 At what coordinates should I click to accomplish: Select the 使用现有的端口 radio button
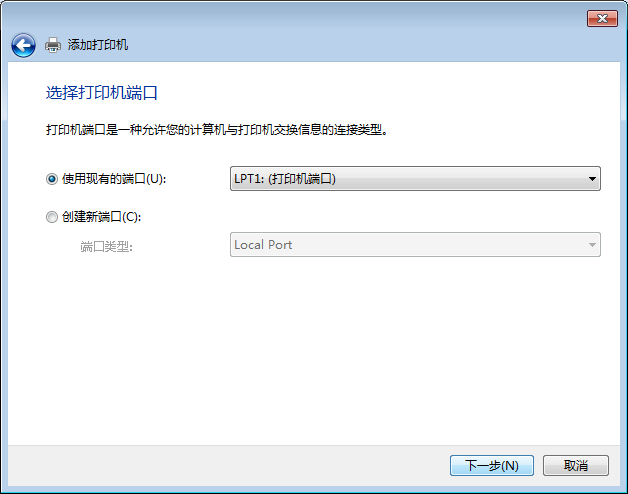click(52, 179)
